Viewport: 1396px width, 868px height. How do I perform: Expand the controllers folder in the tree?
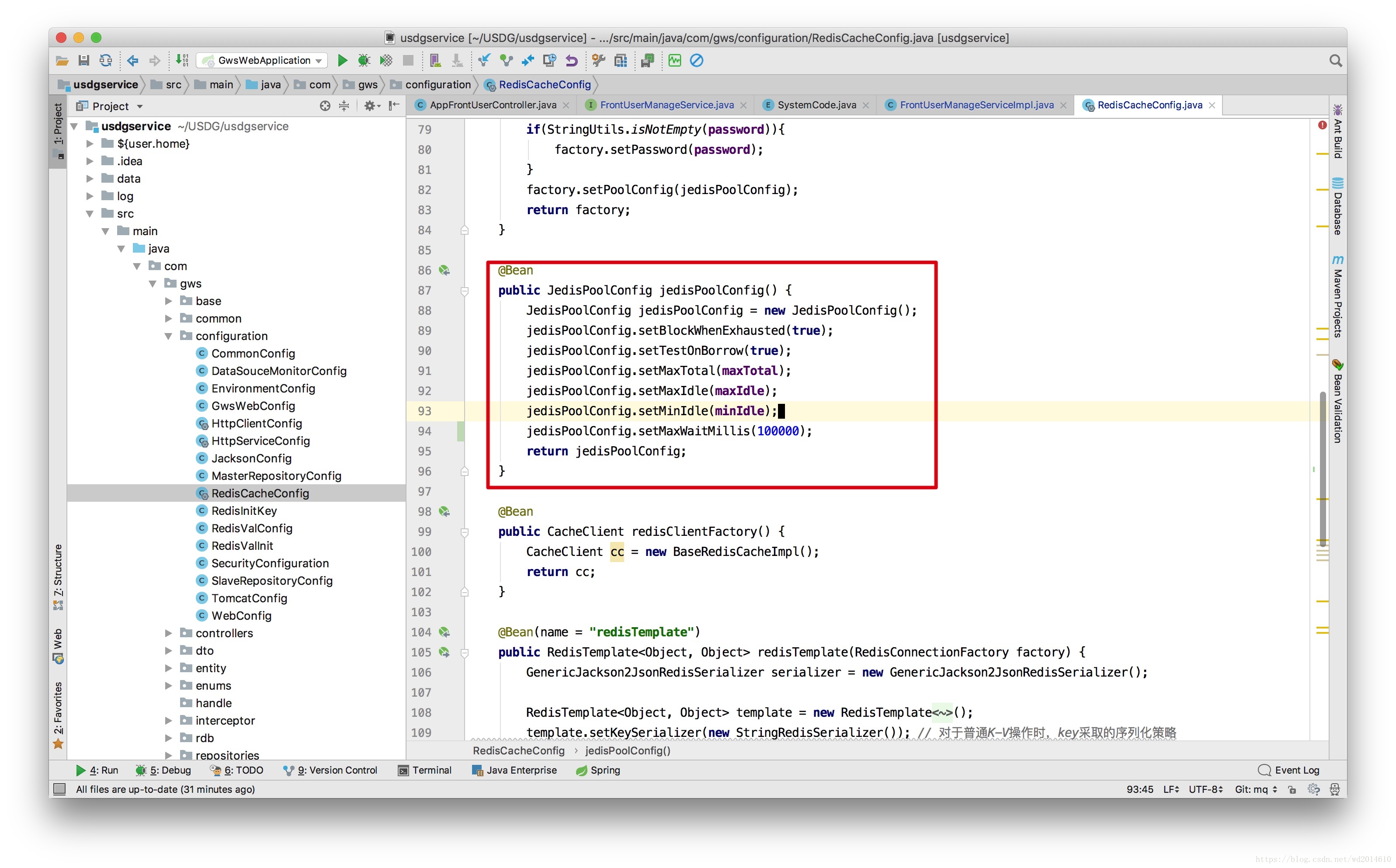[x=168, y=632]
